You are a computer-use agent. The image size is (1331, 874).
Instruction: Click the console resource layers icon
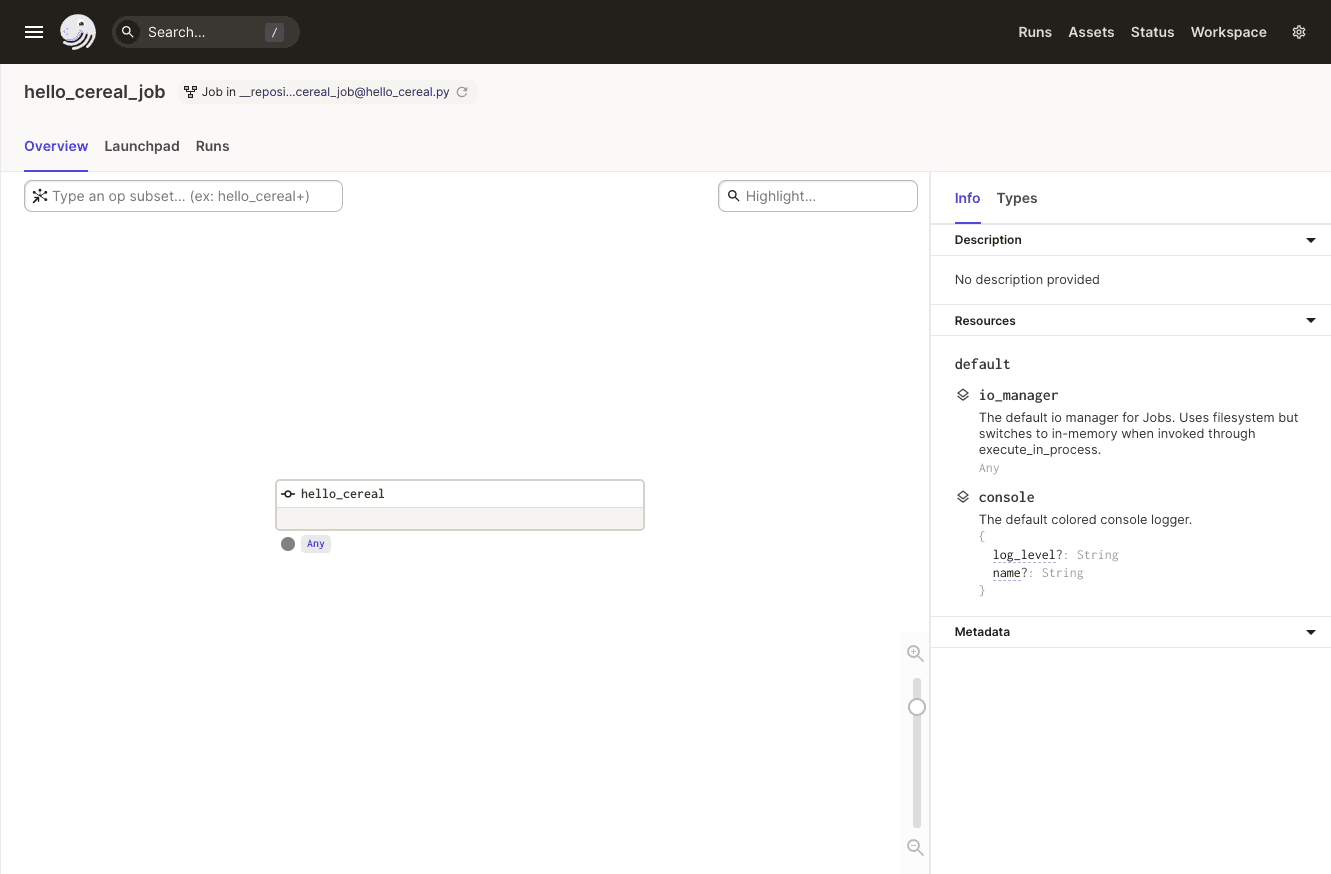(963, 497)
